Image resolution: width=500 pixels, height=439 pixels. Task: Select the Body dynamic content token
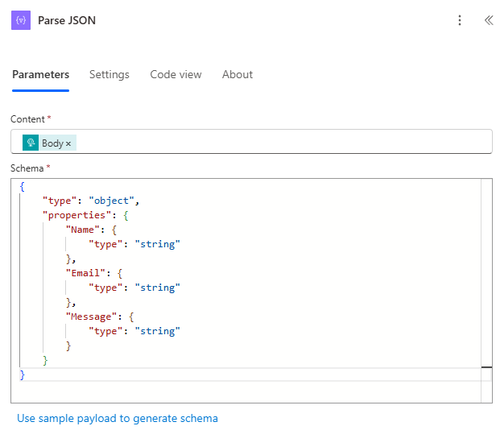(x=49, y=143)
